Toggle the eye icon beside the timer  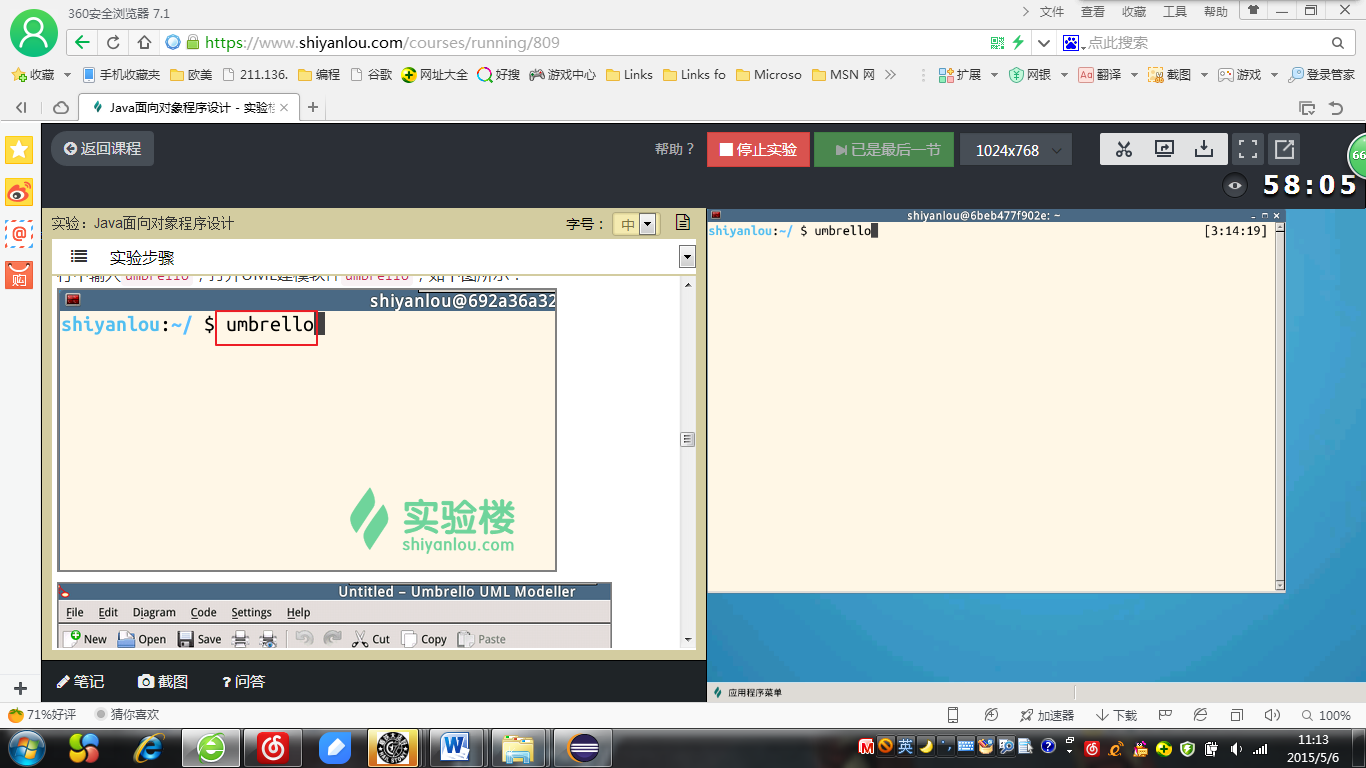pos(1236,185)
